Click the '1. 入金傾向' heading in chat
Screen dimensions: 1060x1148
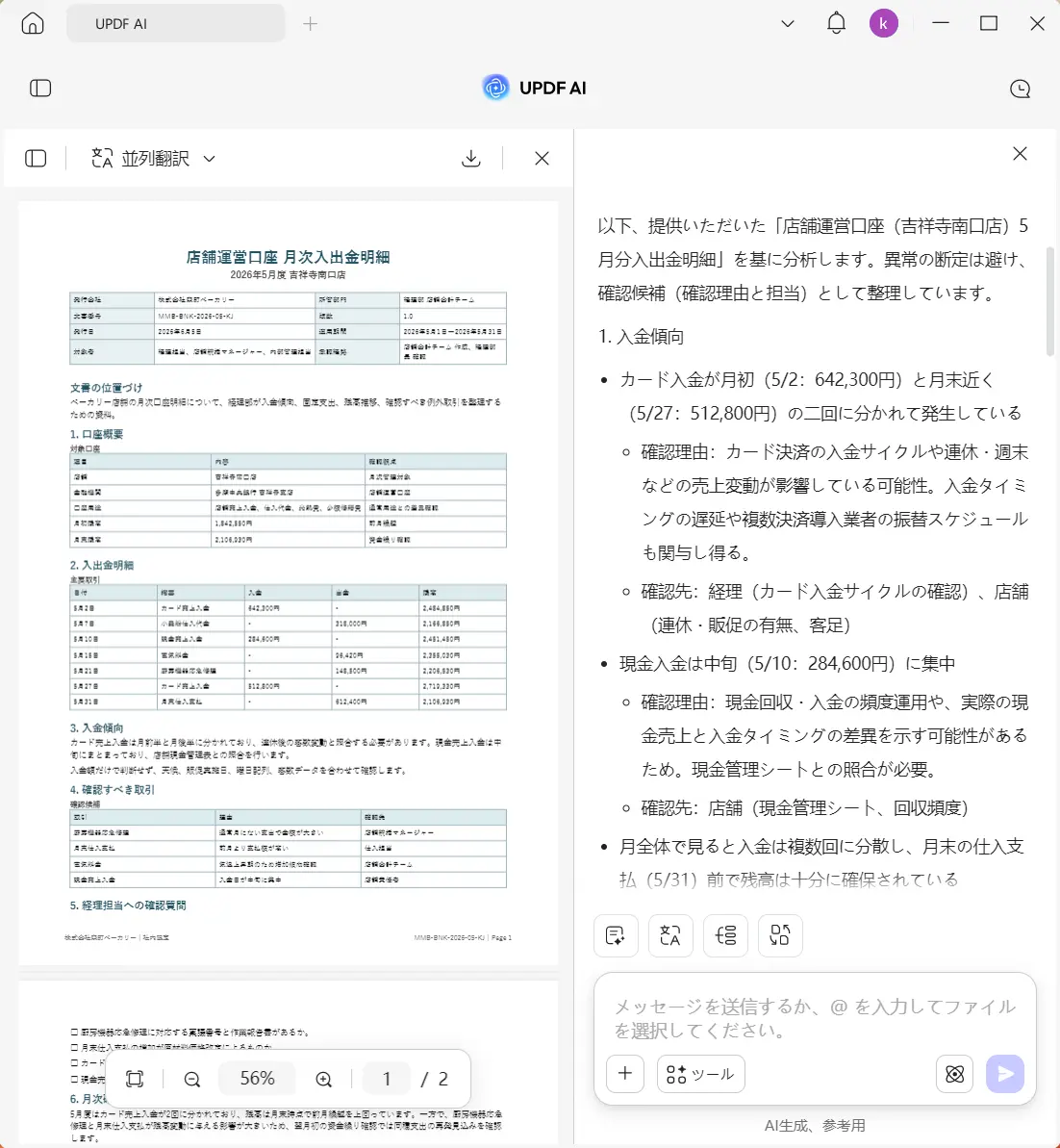pos(642,336)
